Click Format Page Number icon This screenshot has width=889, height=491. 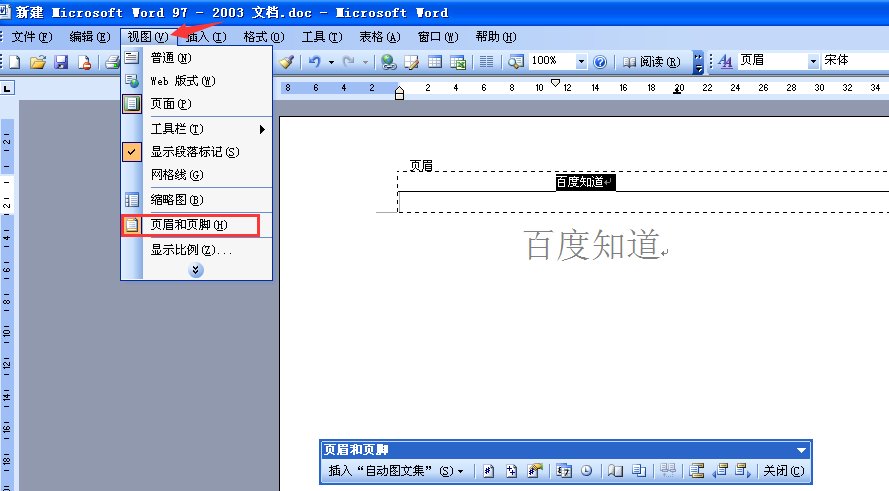535,471
